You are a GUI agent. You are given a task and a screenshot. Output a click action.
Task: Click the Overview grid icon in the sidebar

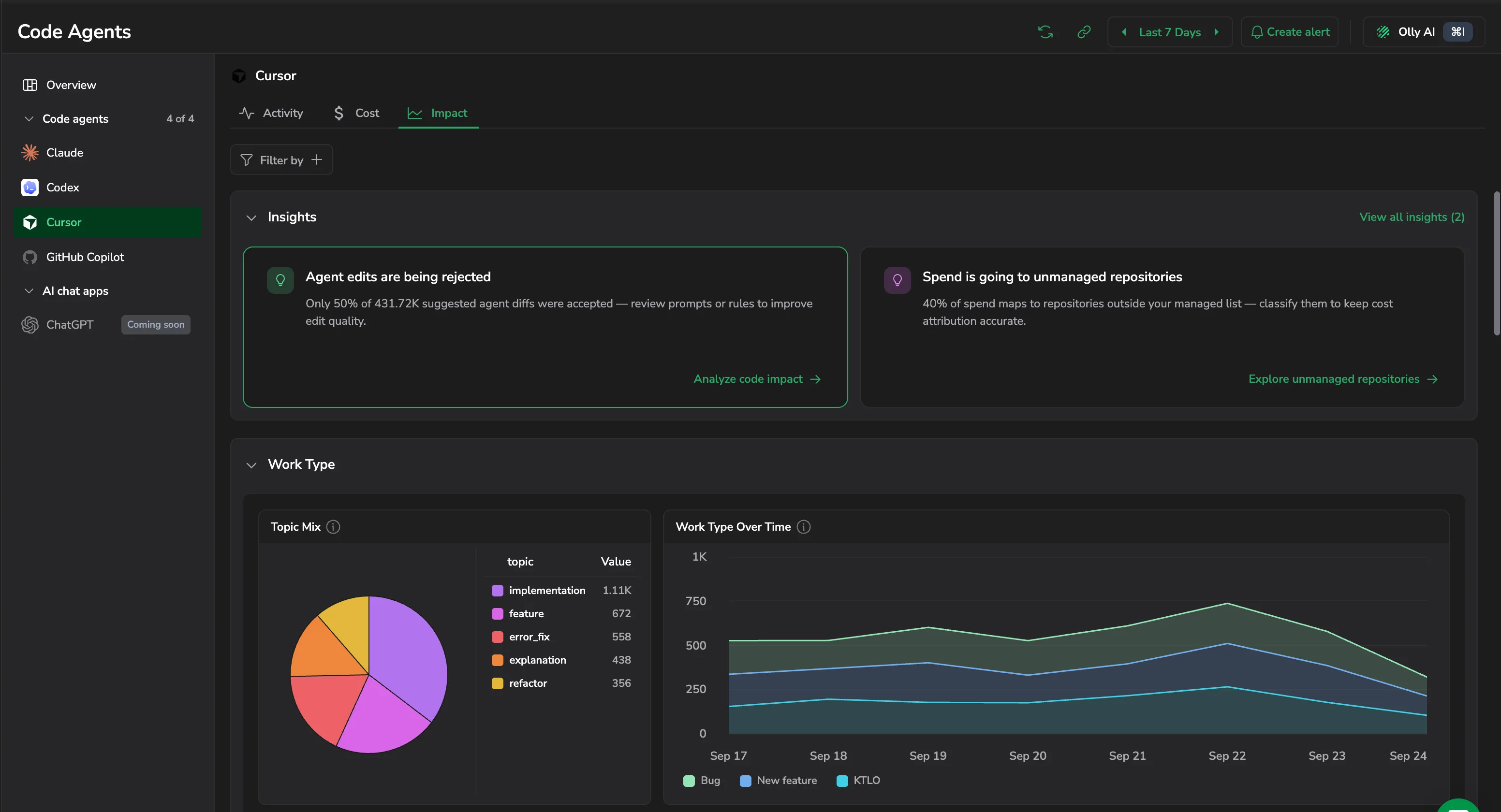[x=29, y=85]
